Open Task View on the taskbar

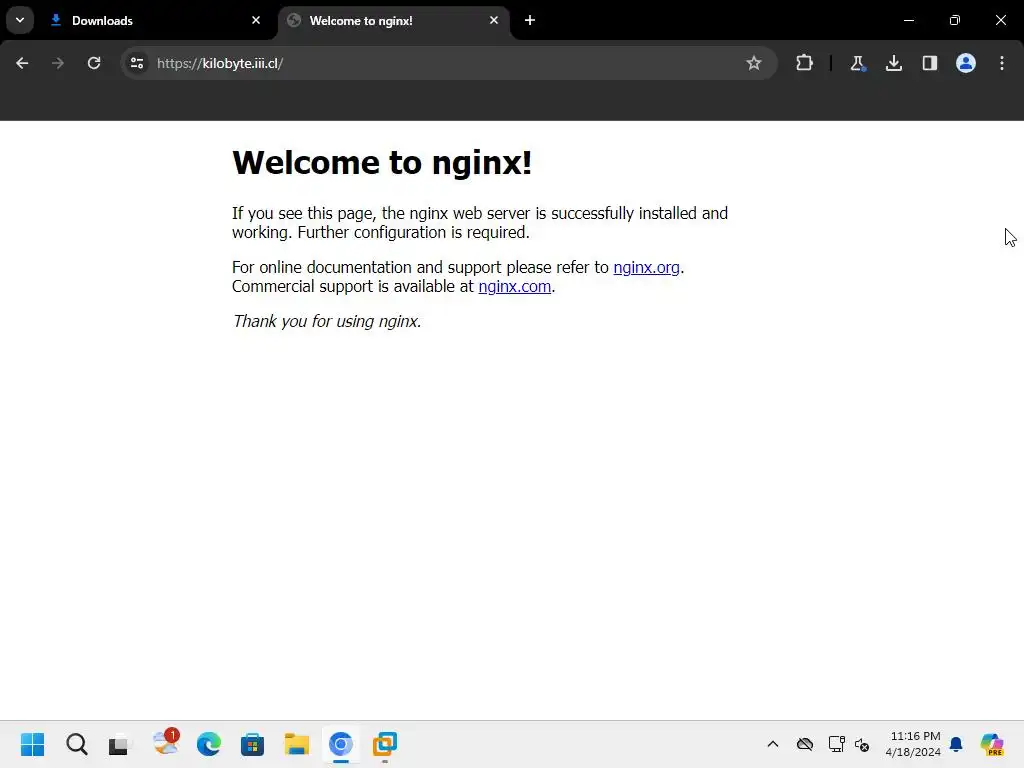pos(120,744)
